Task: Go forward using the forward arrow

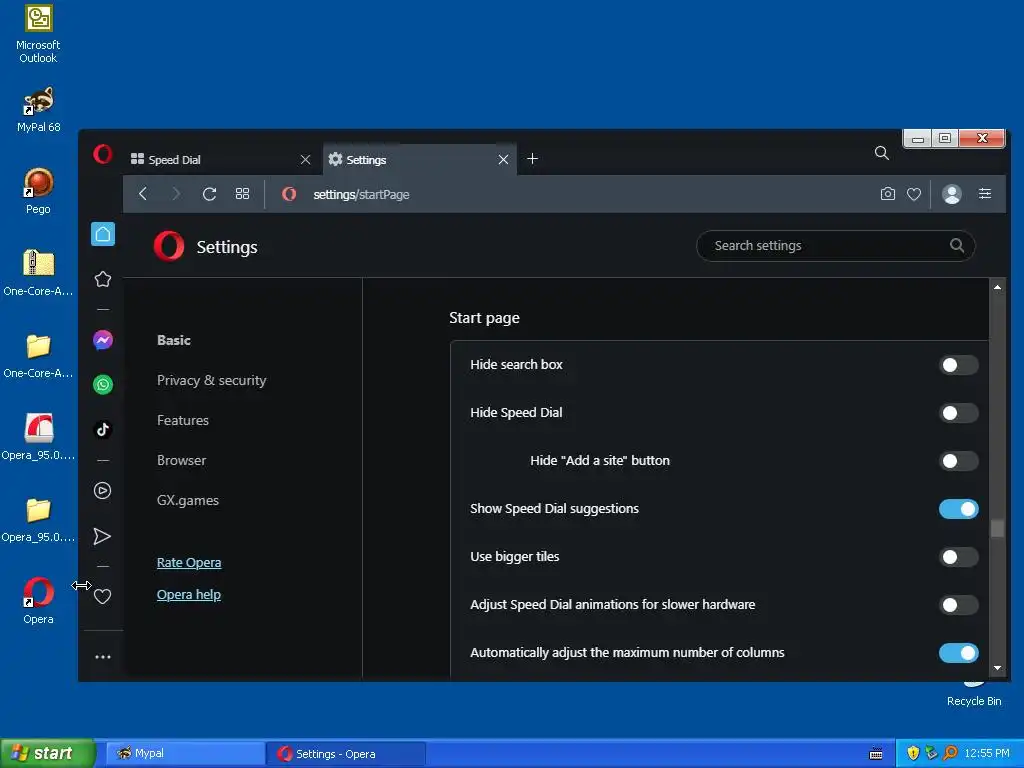Action: [x=176, y=194]
